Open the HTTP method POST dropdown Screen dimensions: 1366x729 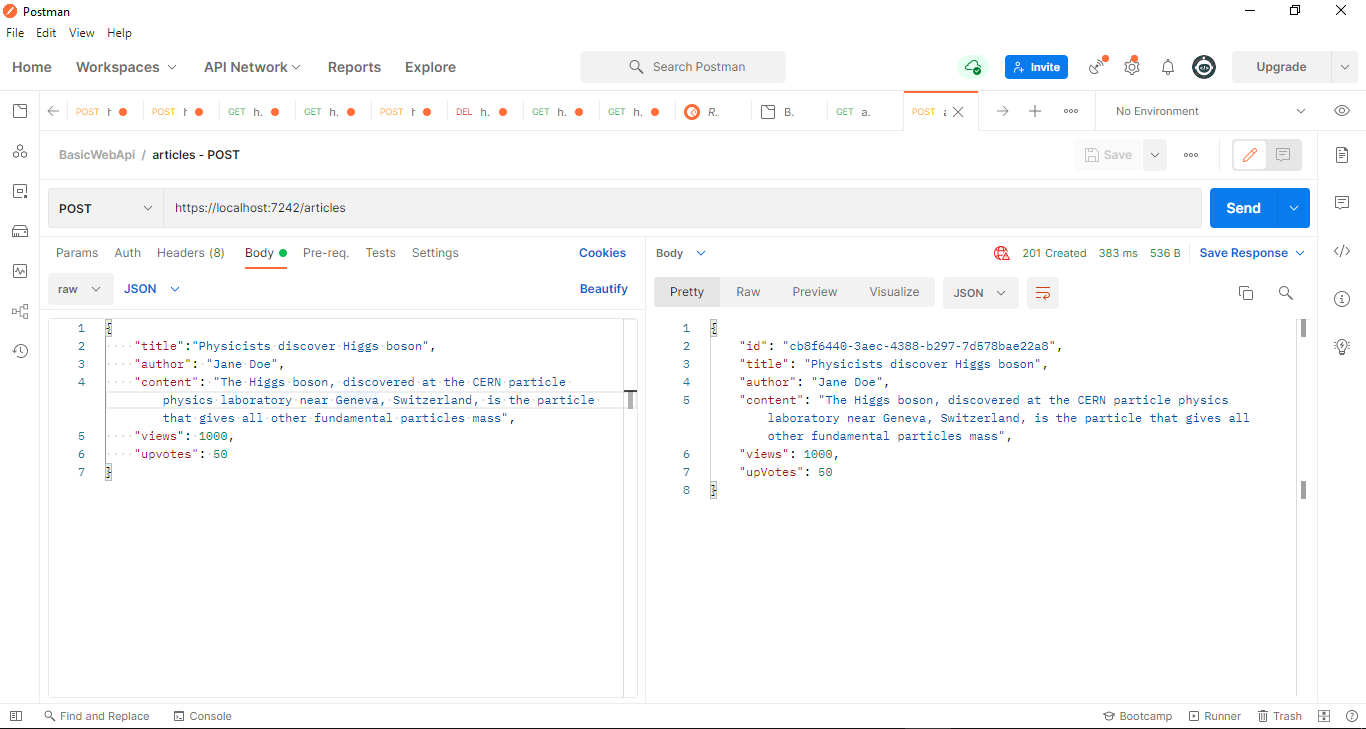point(106,208)
